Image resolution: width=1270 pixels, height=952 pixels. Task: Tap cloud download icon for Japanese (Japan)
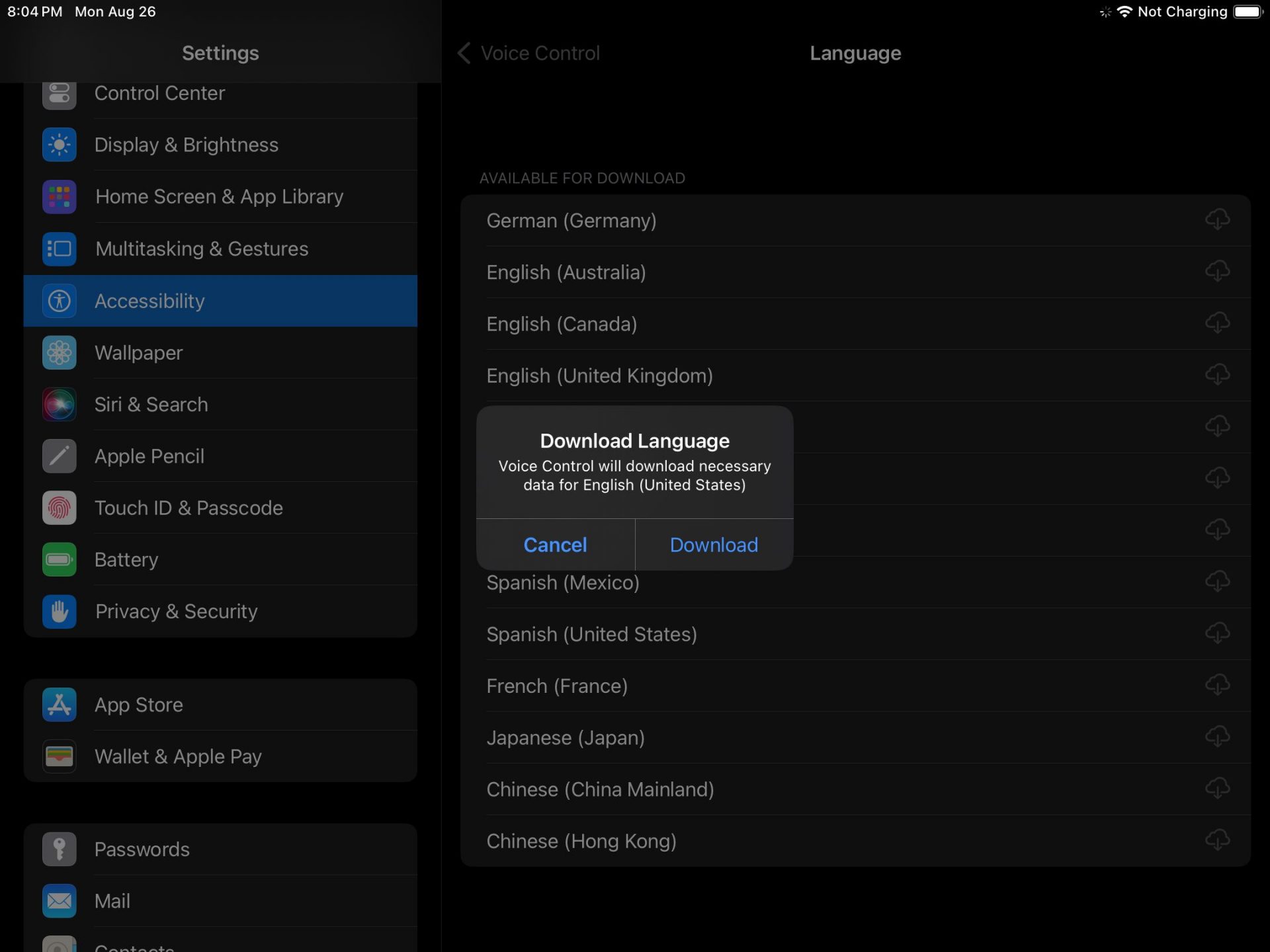[1216, 736]
